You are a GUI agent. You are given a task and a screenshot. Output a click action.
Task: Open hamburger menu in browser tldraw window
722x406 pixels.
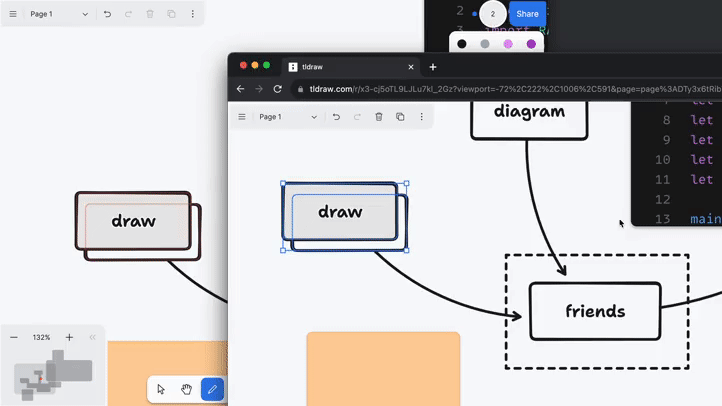pyautogui.click(x=242, y=117)
